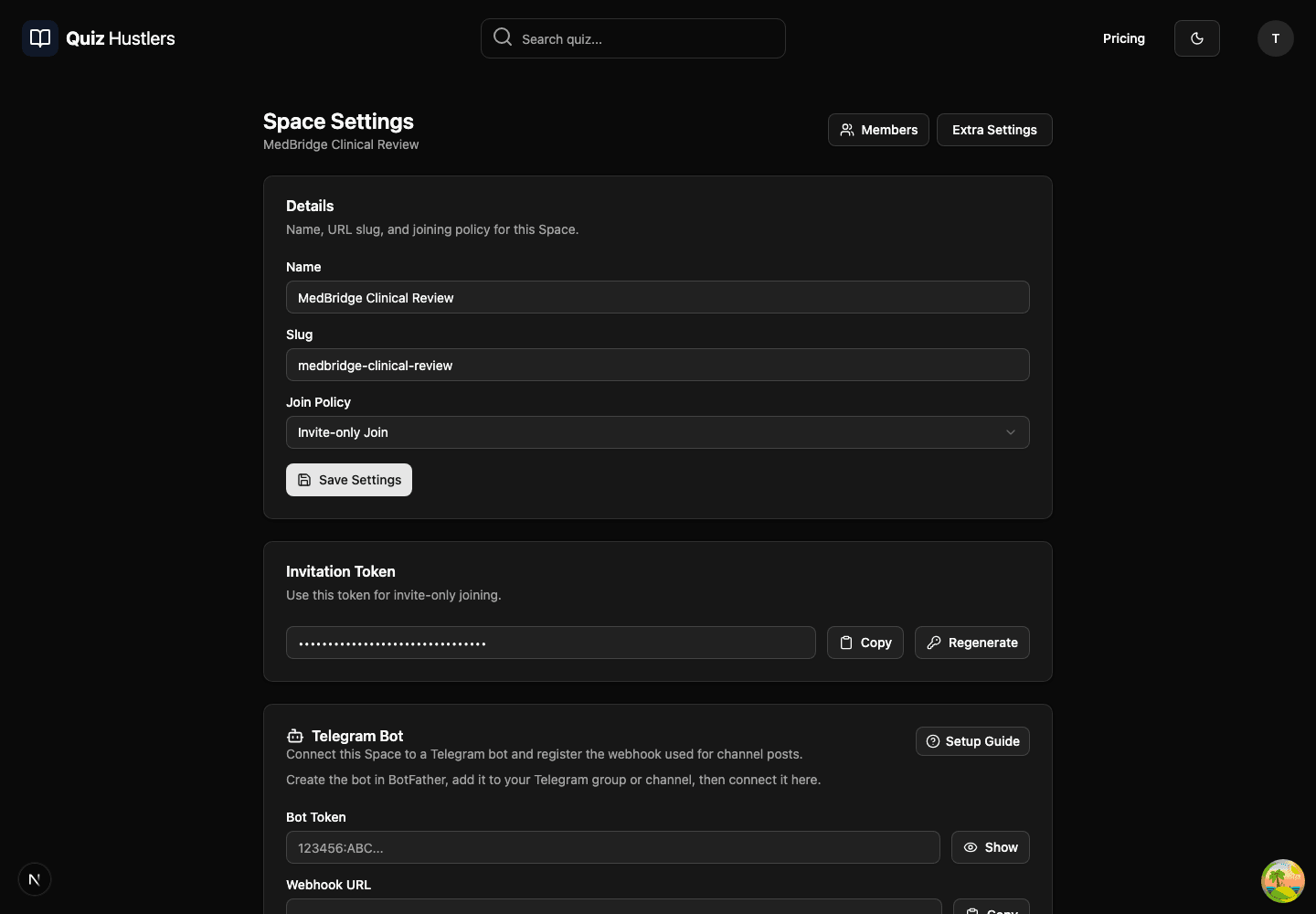This screenshot has width=1316, height=914.
Task: Regenerate the invitation token
Action: (972, 643)
